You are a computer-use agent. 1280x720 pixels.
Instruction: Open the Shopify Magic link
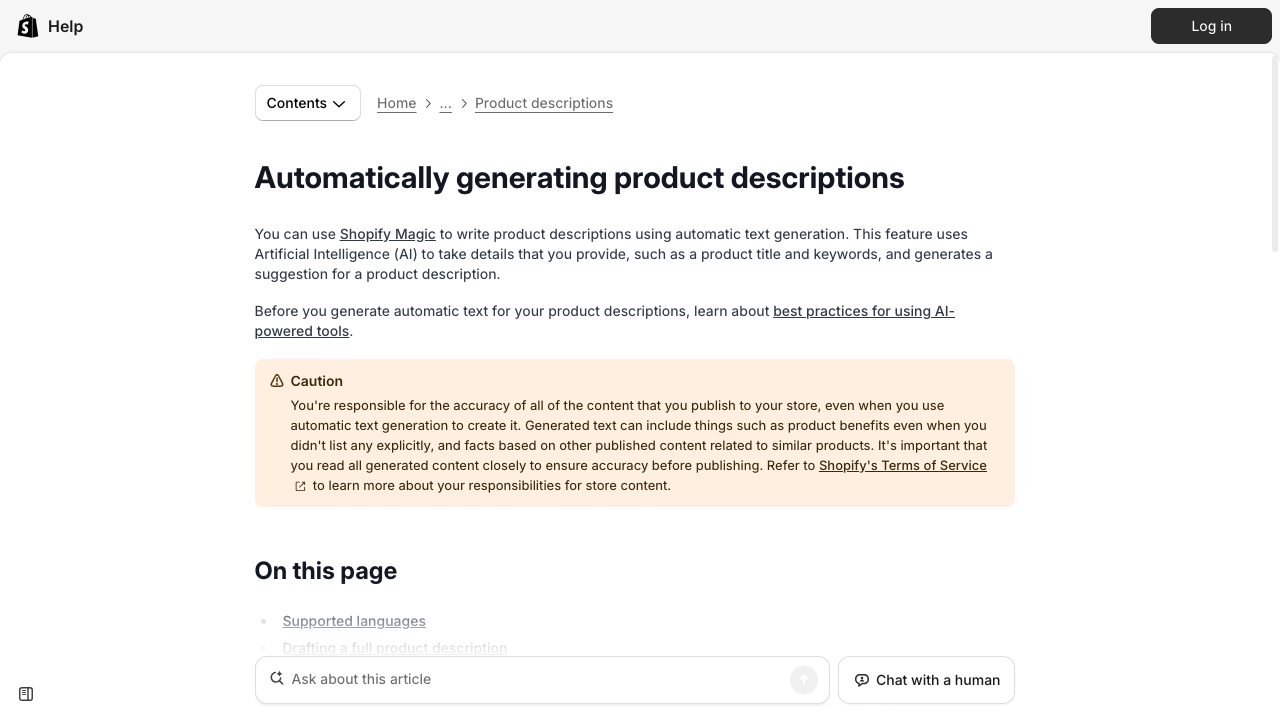388,234
